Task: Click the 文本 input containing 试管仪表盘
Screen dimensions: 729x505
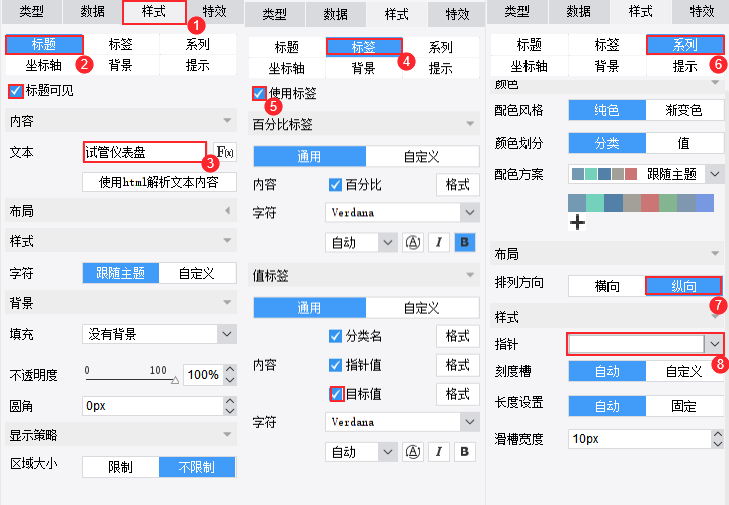Action: (145, 152)
